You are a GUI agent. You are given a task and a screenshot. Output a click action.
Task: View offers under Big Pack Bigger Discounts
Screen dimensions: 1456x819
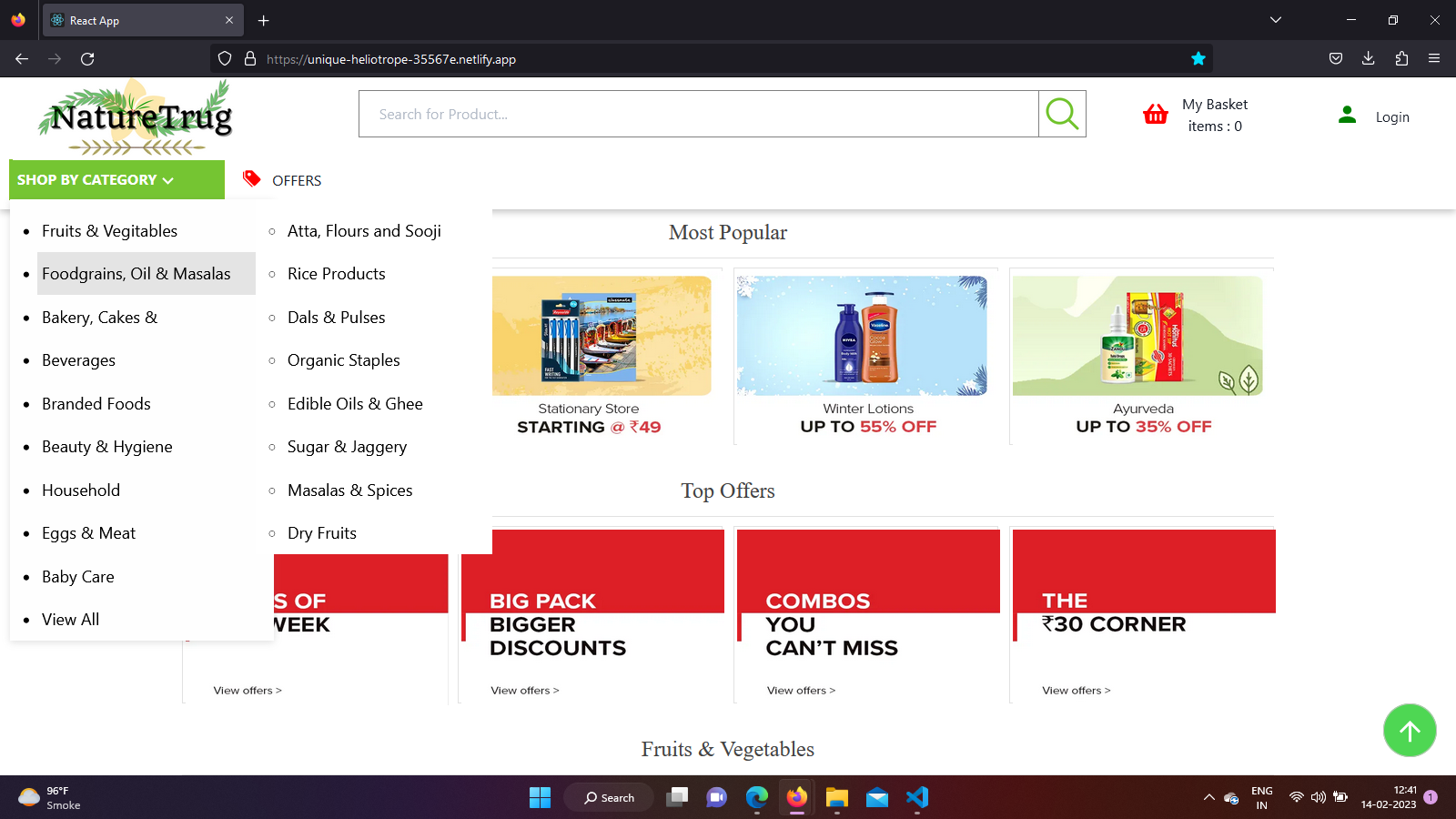click(525, 691)
